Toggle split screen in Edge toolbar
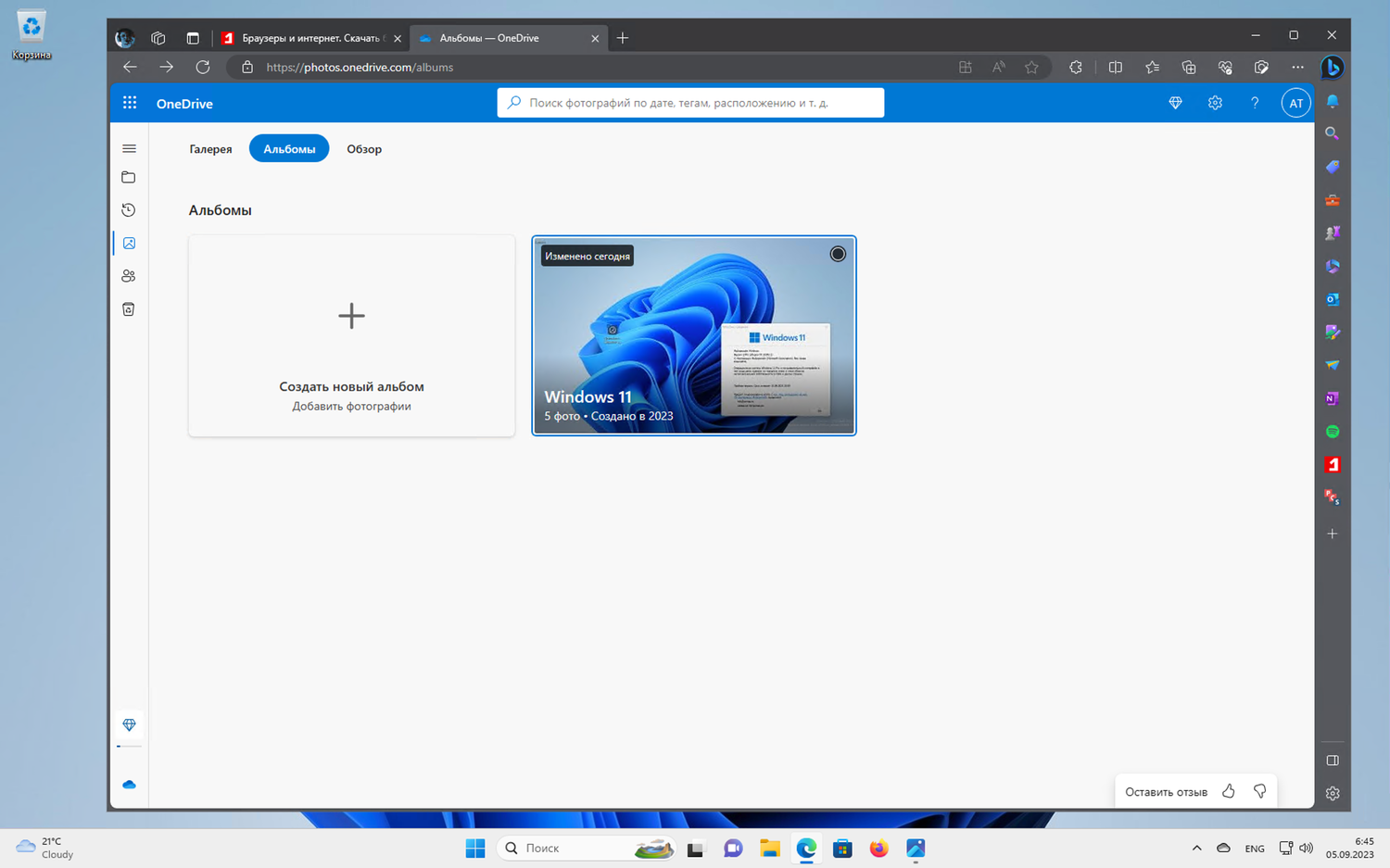The height and width of the screenshot is (868, 1390). coord(1116,67)
